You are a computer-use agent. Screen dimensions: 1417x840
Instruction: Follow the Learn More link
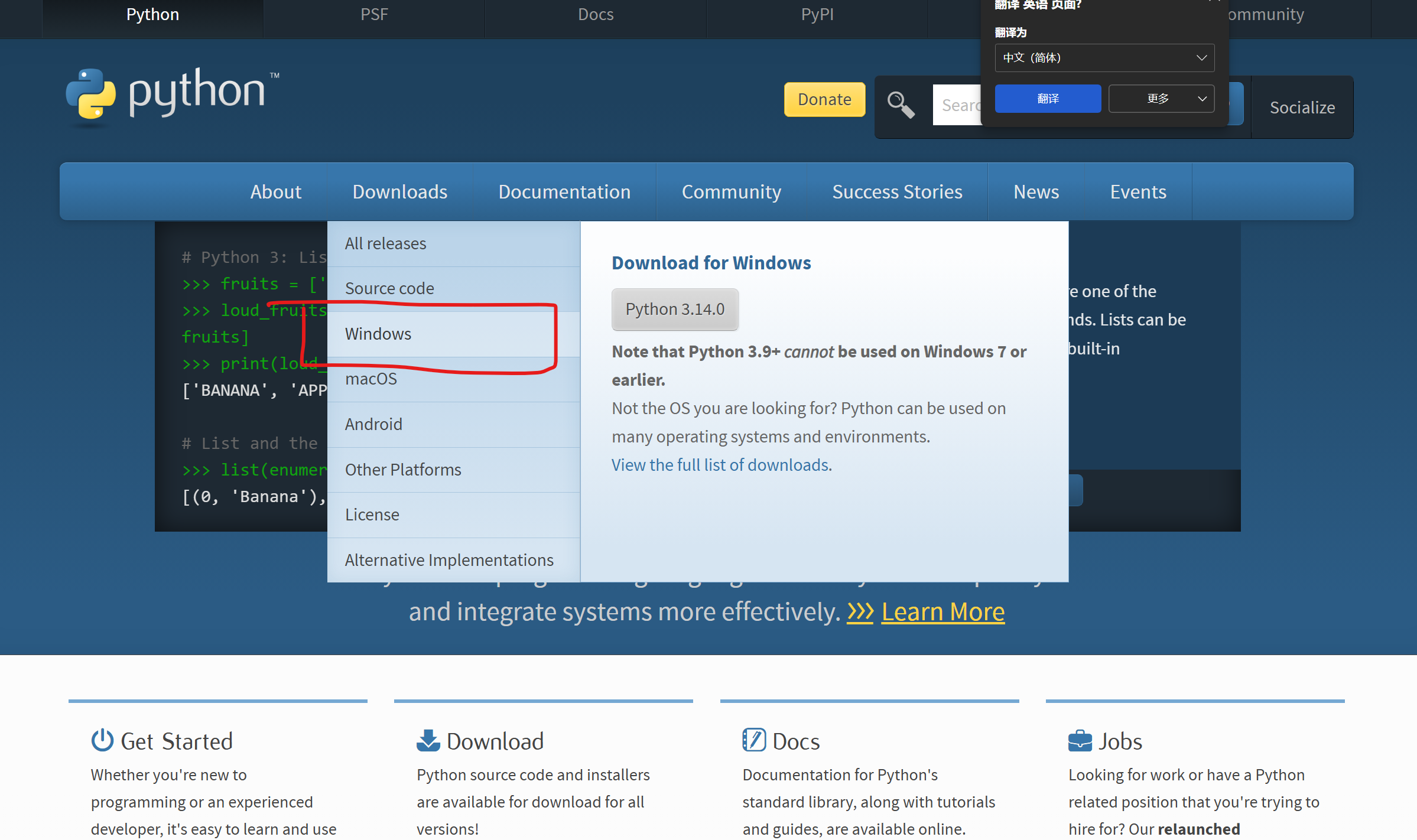pos(943,612)
